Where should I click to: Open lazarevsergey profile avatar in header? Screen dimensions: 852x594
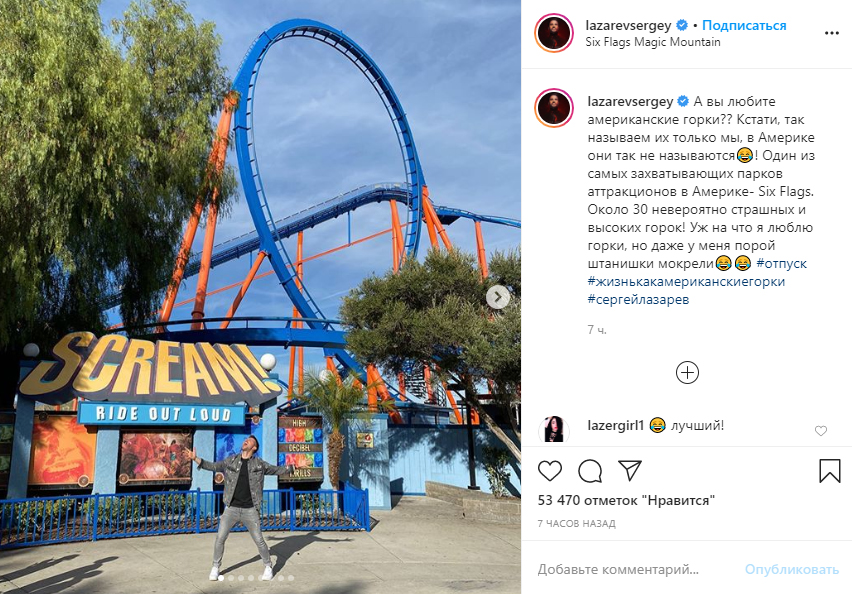[554, 33]
